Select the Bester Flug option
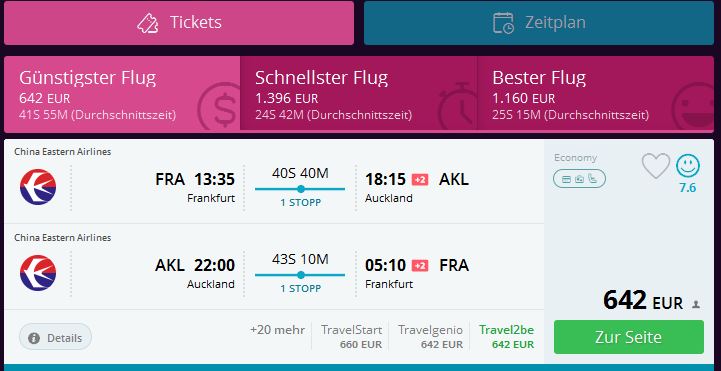This screenshot has height=371, width=721. coord(596,94)
